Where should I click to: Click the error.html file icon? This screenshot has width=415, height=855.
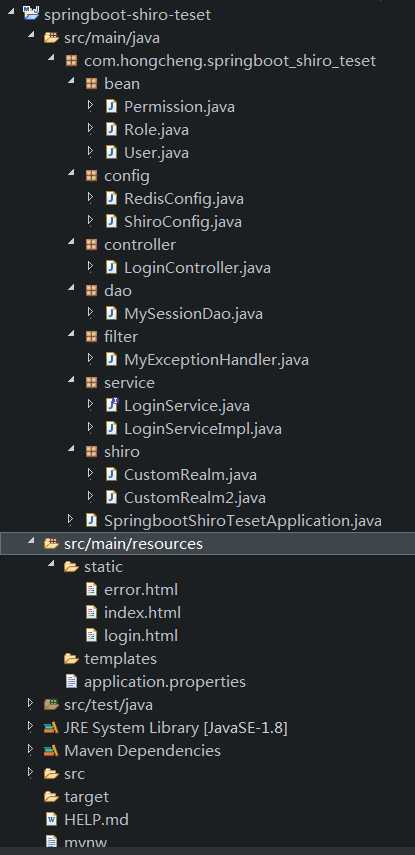(92, 589)
